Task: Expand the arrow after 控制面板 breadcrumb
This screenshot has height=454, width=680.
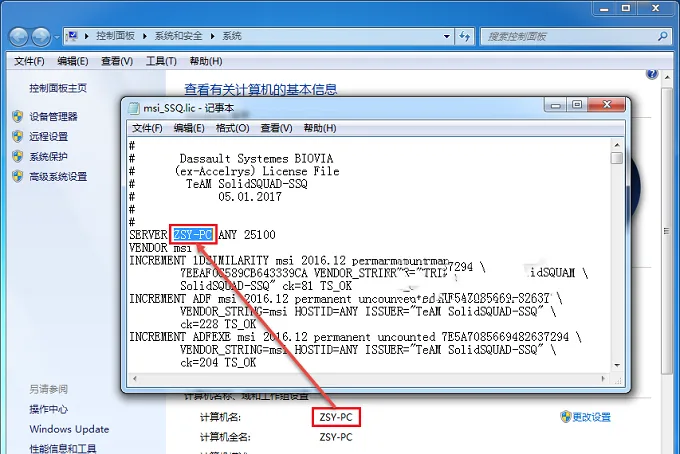Action: click(x=145, y=36)
